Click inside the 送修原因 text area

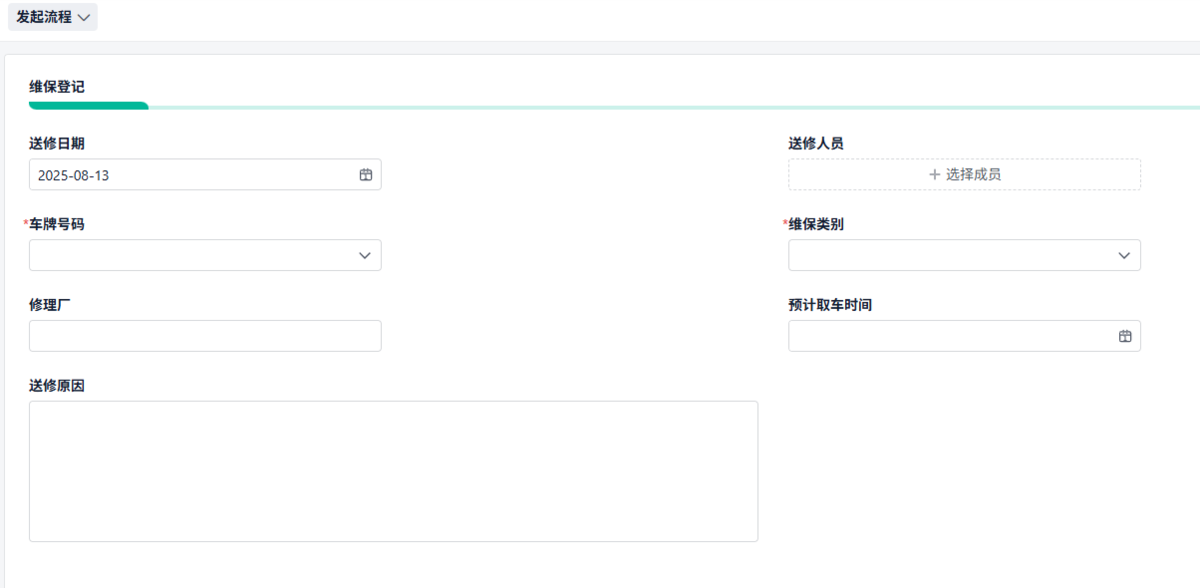pyautogui.click(x=393, y=470)
